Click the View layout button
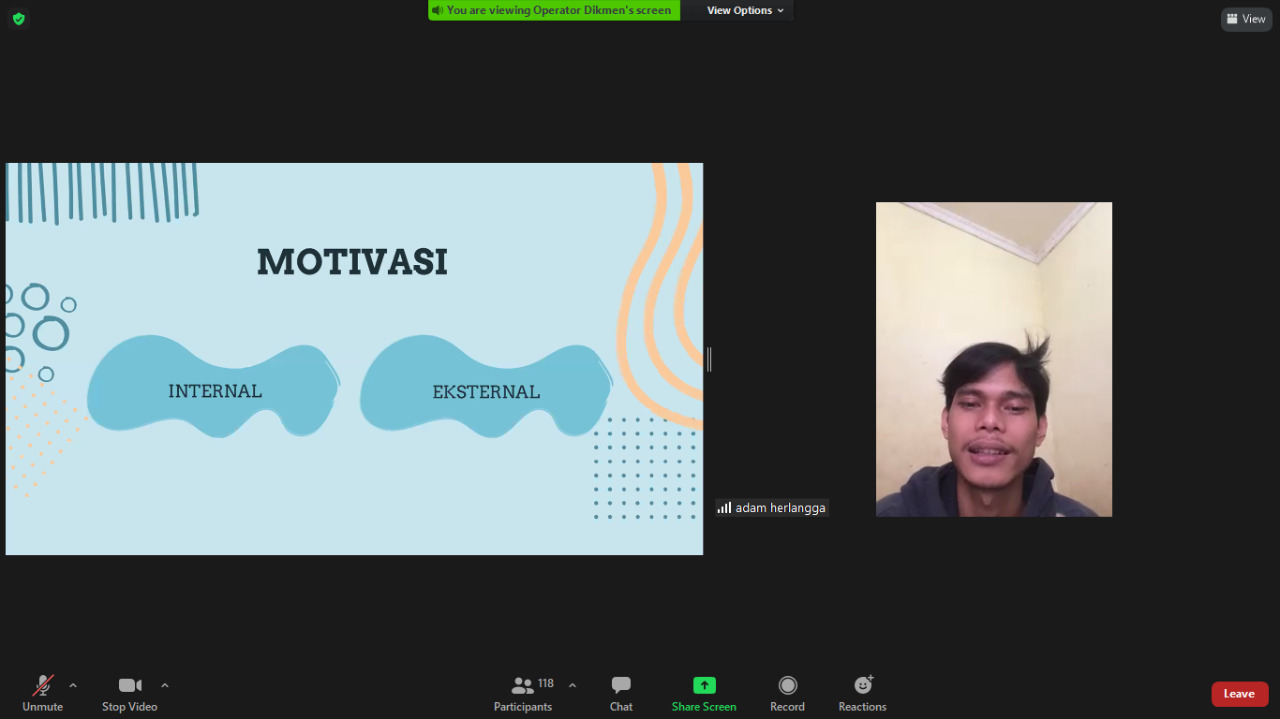Image resolution: width=1280 pixels, height=719 pixels. click(1246, 19)
